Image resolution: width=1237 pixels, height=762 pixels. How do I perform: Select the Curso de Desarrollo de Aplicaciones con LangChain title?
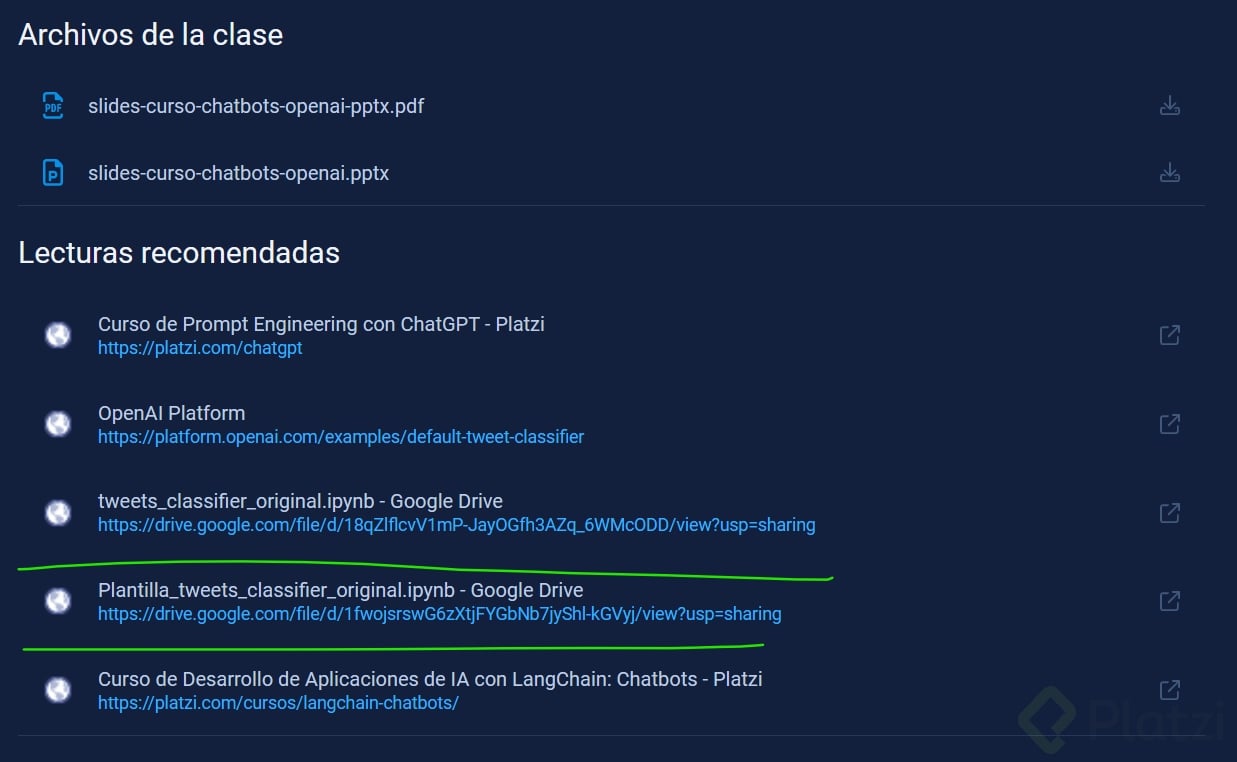(430, 678)
